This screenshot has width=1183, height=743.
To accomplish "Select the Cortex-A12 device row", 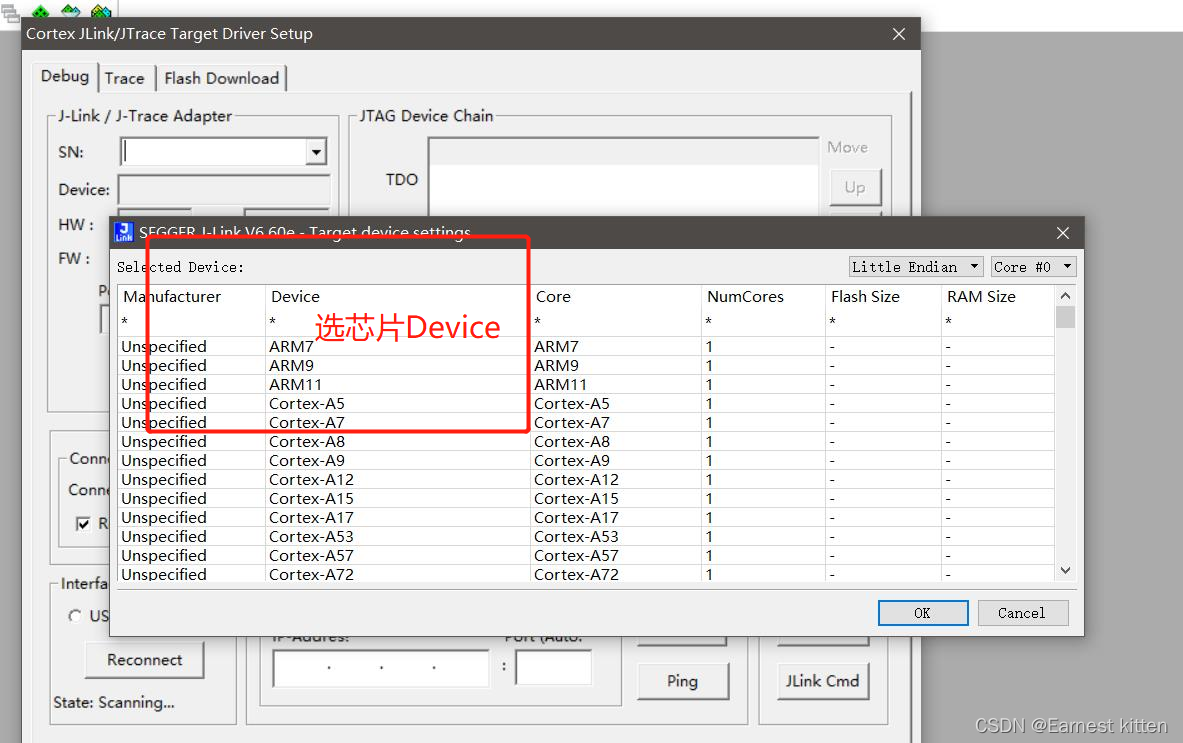I will tap(586, 480).
